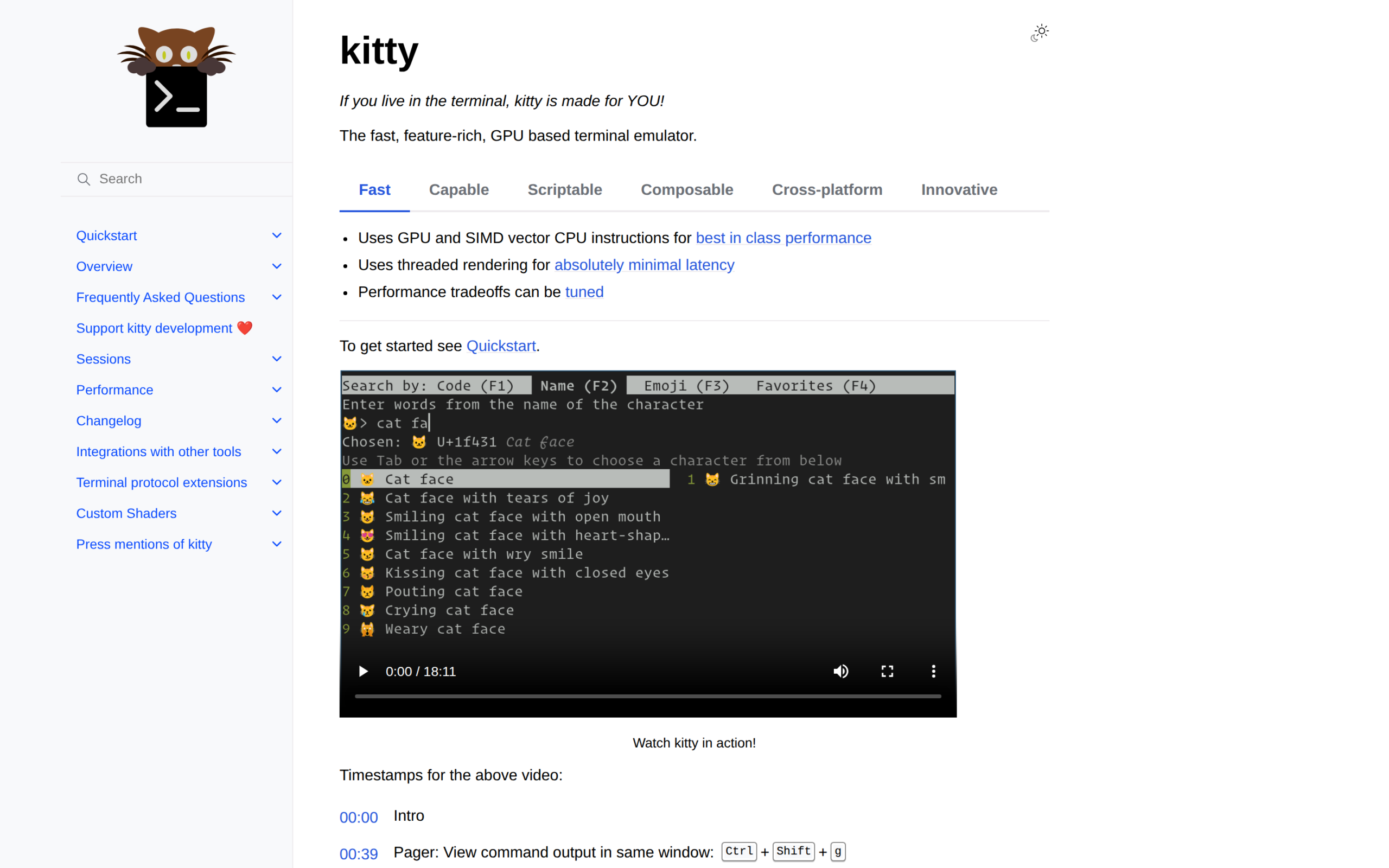Expand the Changelog section

pyautogui.click(x=277, y=421)
